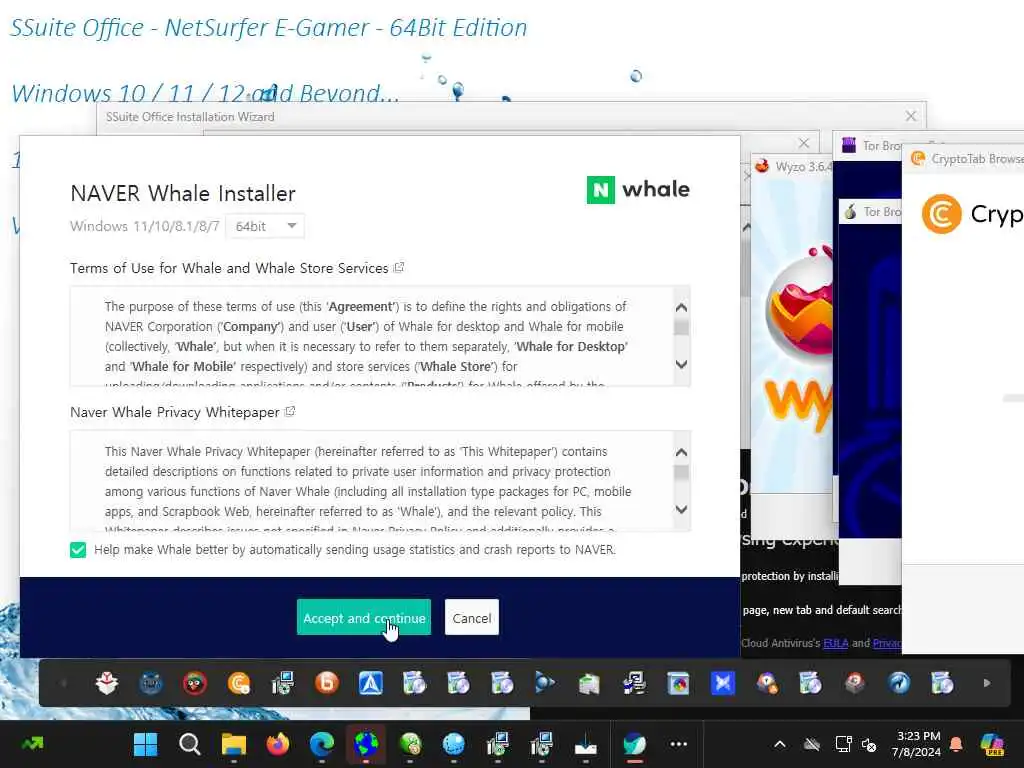
Task: Open network status tray icon
Action: [843, 744]
